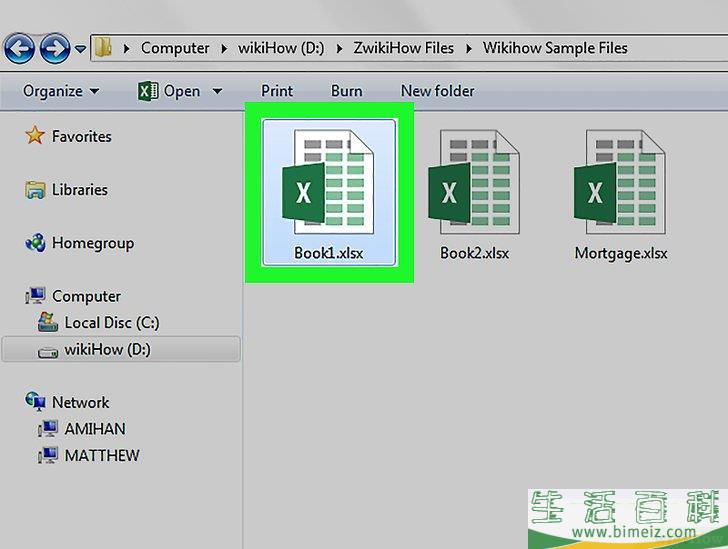This screenshot has height=549, width=728.
Task: Open the recent locations dropdown arrow
Action: tap(80, 48)
